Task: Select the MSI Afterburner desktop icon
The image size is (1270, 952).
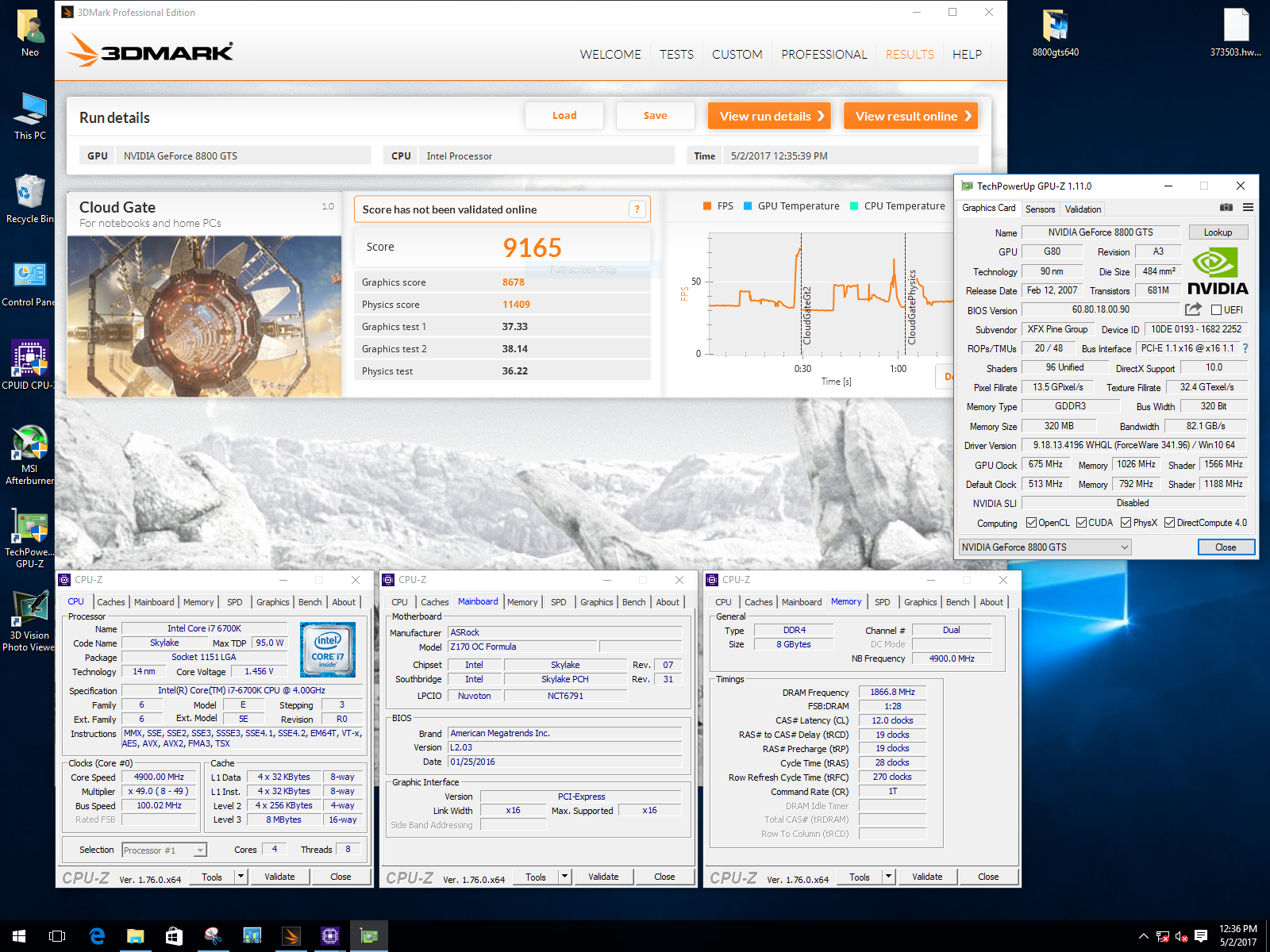Action: tap(30, 455)
